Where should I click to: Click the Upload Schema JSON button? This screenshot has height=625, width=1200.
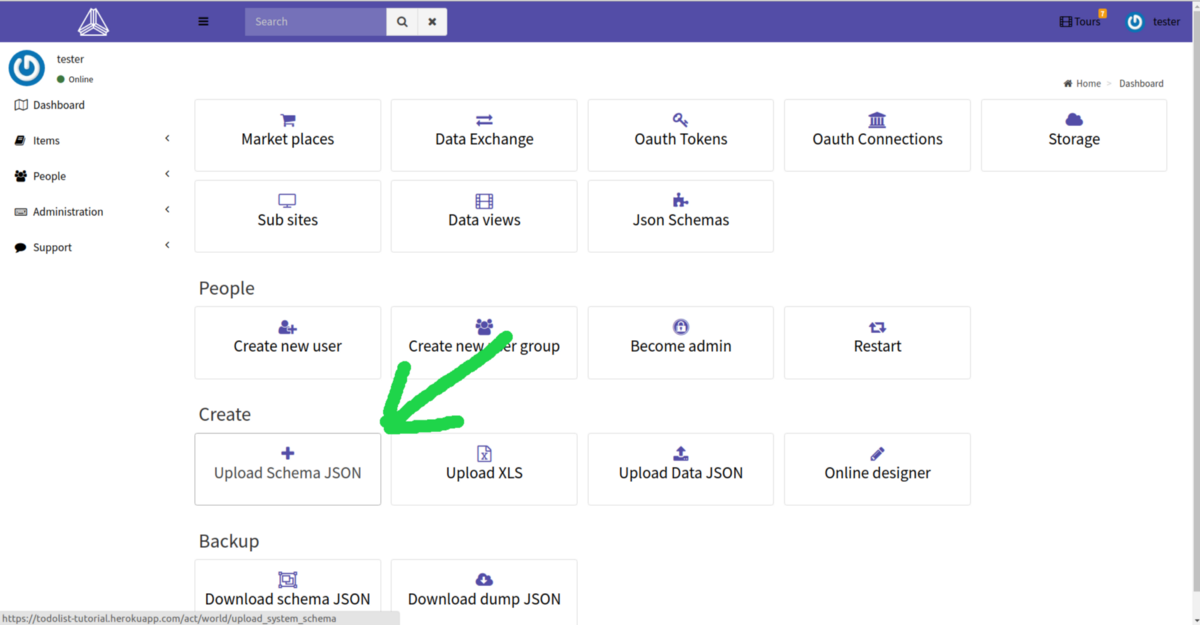pos(288,469)
